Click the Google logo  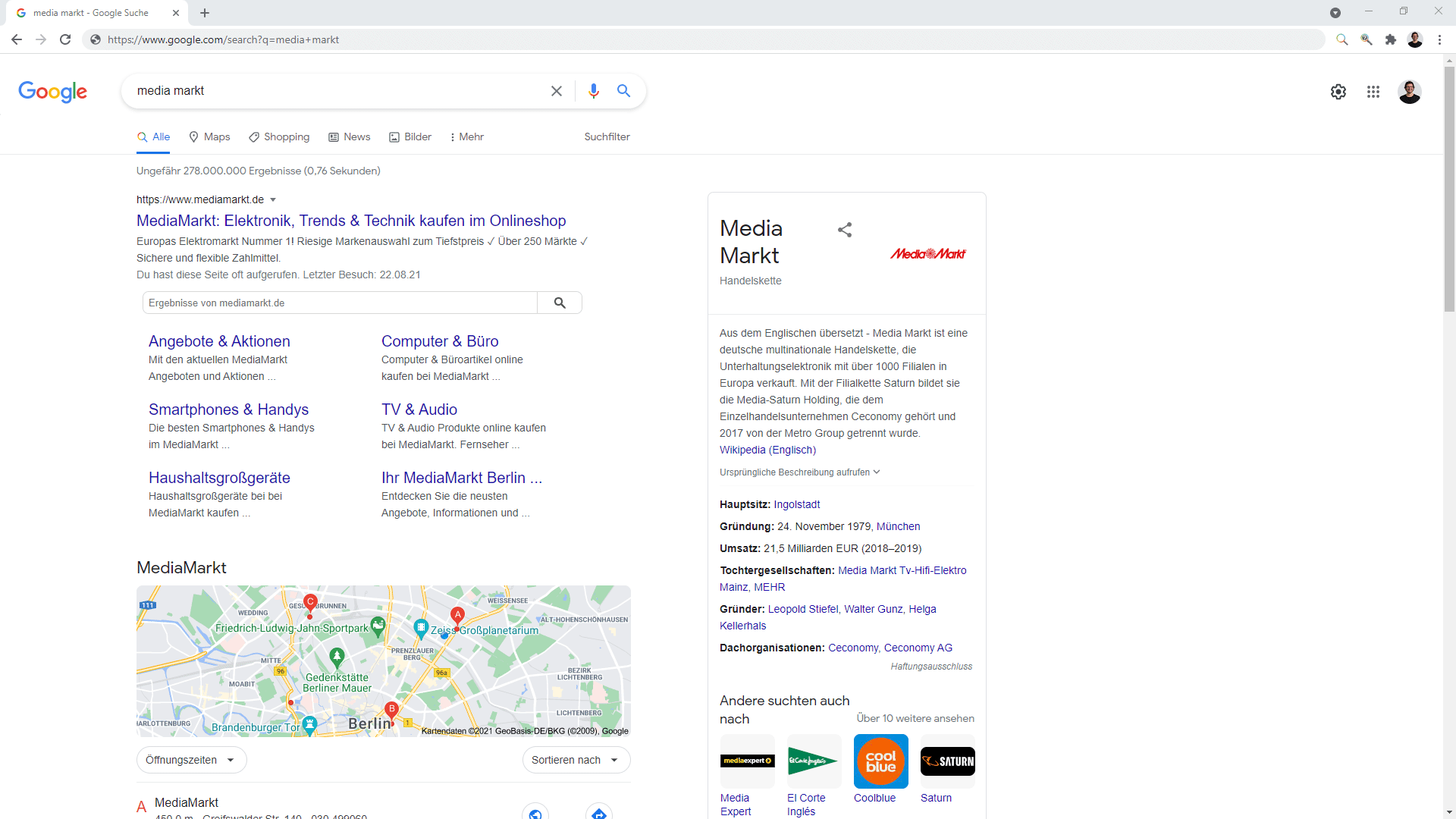pyautogui.click(x=53, y=92)
